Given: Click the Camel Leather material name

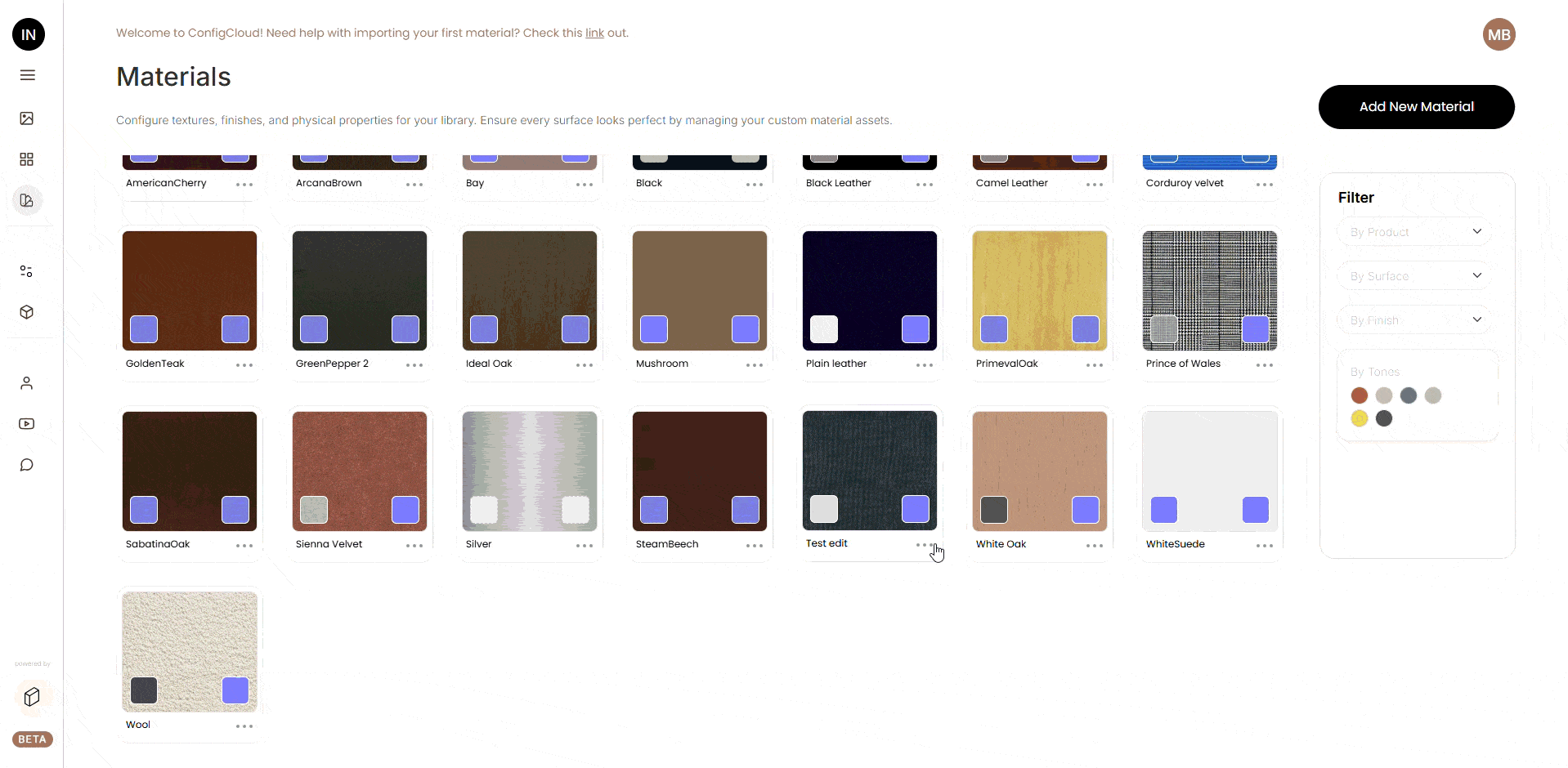Looking at the screenshot, I should (1012, 183).
